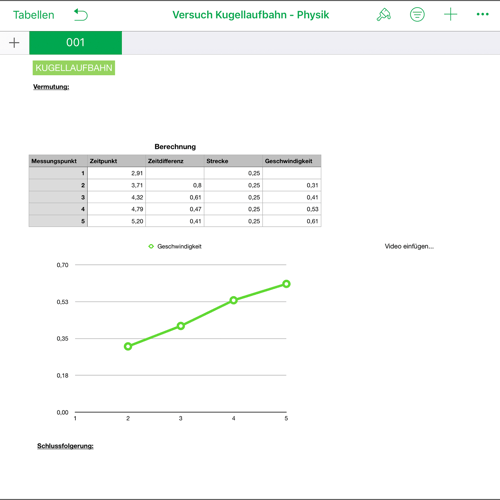
Task: Select the Zeitpunkt column header
Action: point(116,161)
